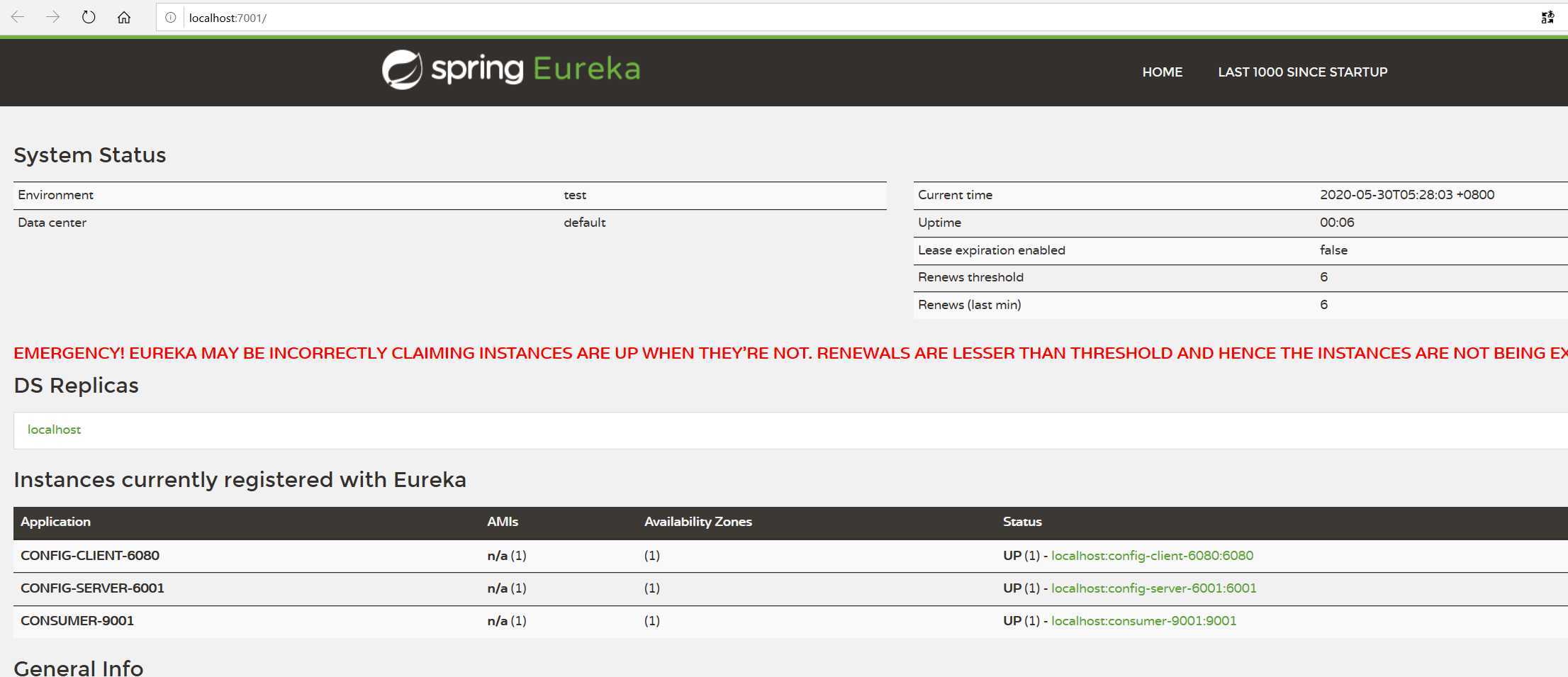The width and height of the screenshot is (1568, 677).
Task: Click the Status column header
Action: point(1022,522)
